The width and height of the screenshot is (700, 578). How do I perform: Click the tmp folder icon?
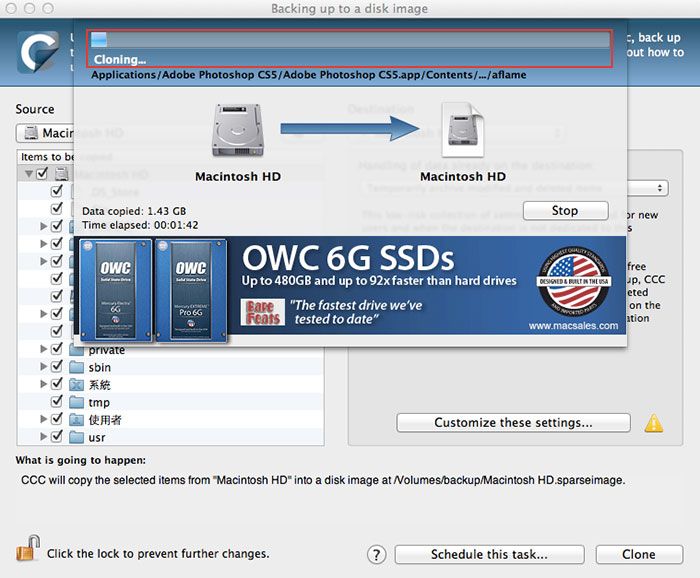(76, 402)
